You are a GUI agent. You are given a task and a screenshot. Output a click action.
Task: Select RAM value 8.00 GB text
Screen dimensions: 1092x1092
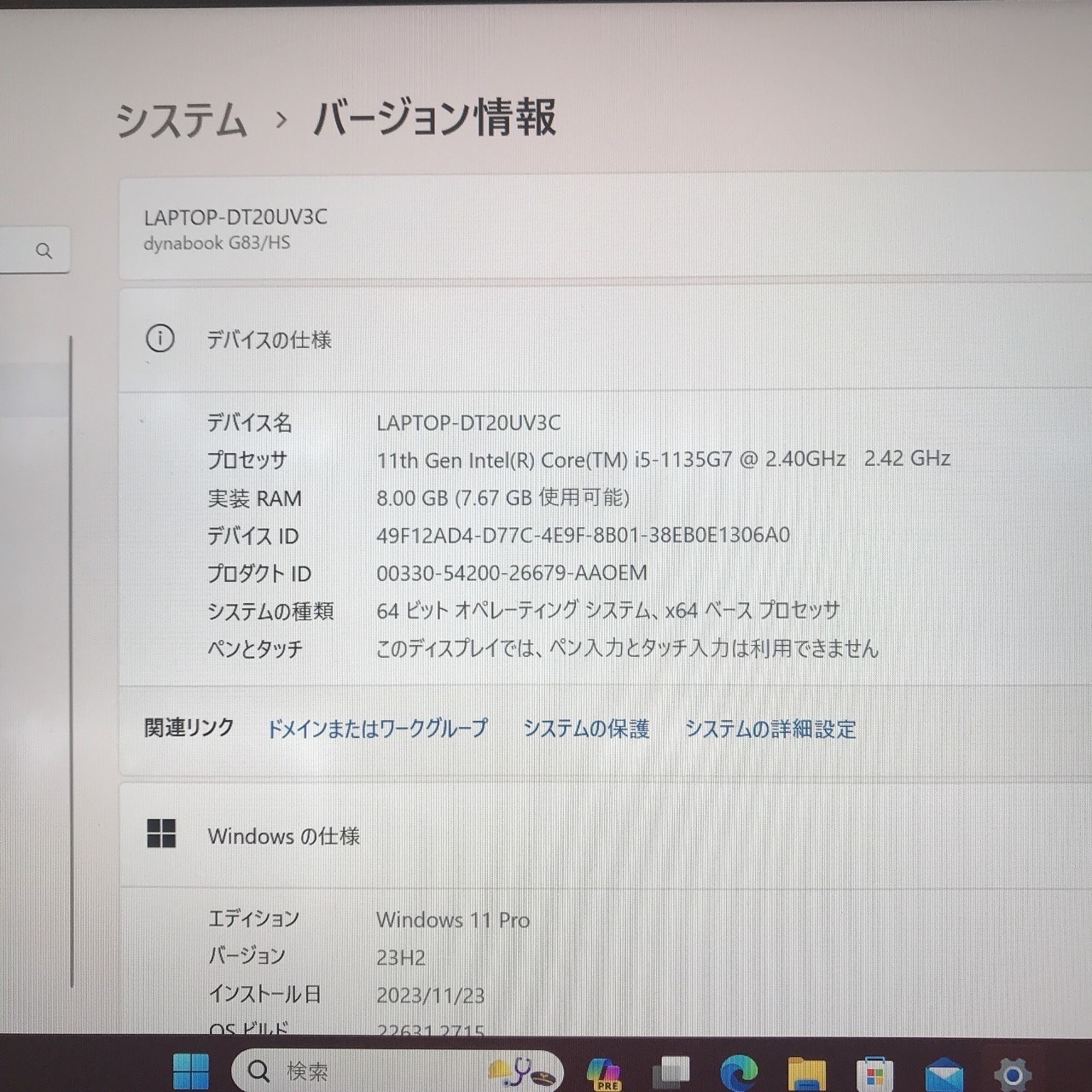coord(502,497)
